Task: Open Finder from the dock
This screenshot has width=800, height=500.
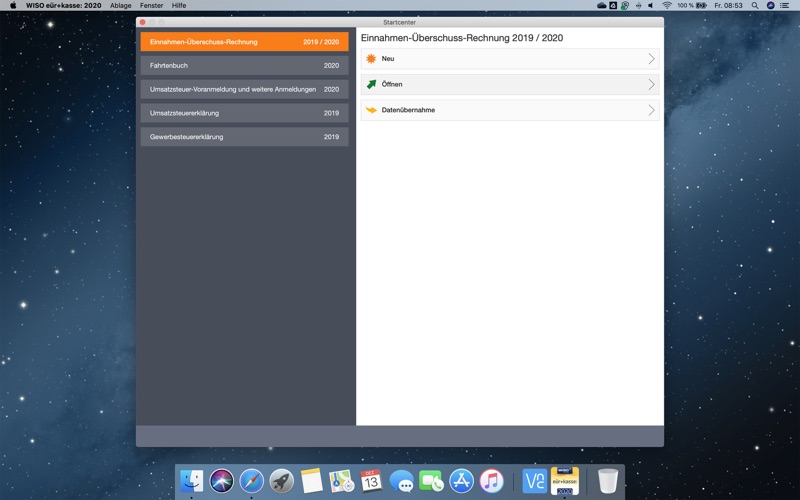Action: [192, 481]
